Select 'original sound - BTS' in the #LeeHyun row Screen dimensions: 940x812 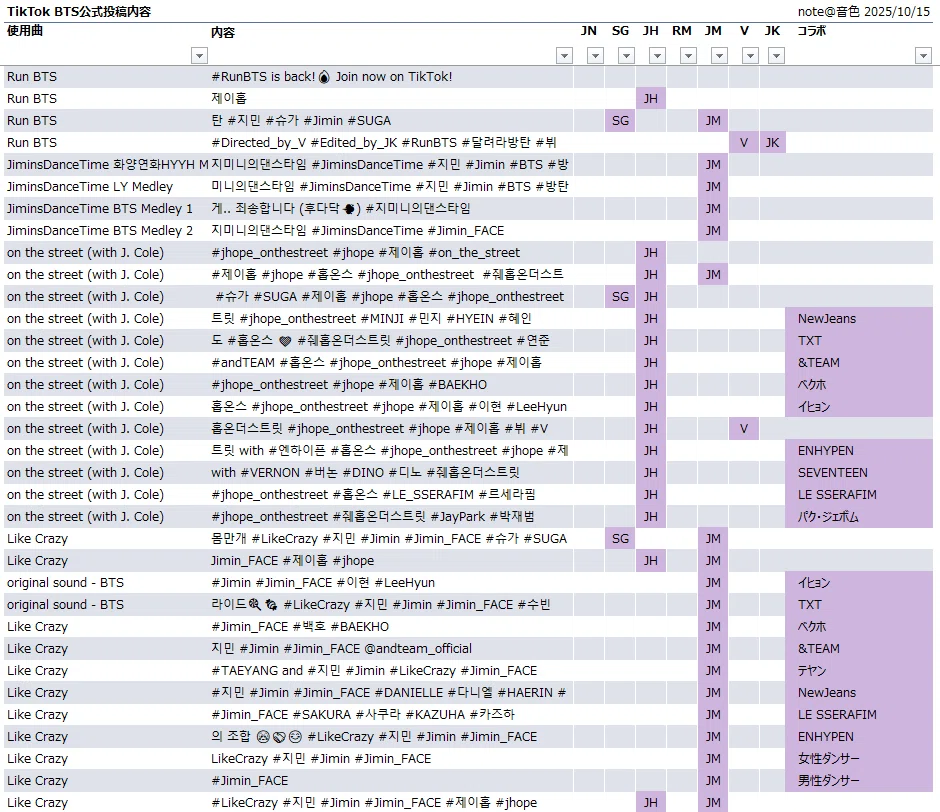click(x=107, y=583)
